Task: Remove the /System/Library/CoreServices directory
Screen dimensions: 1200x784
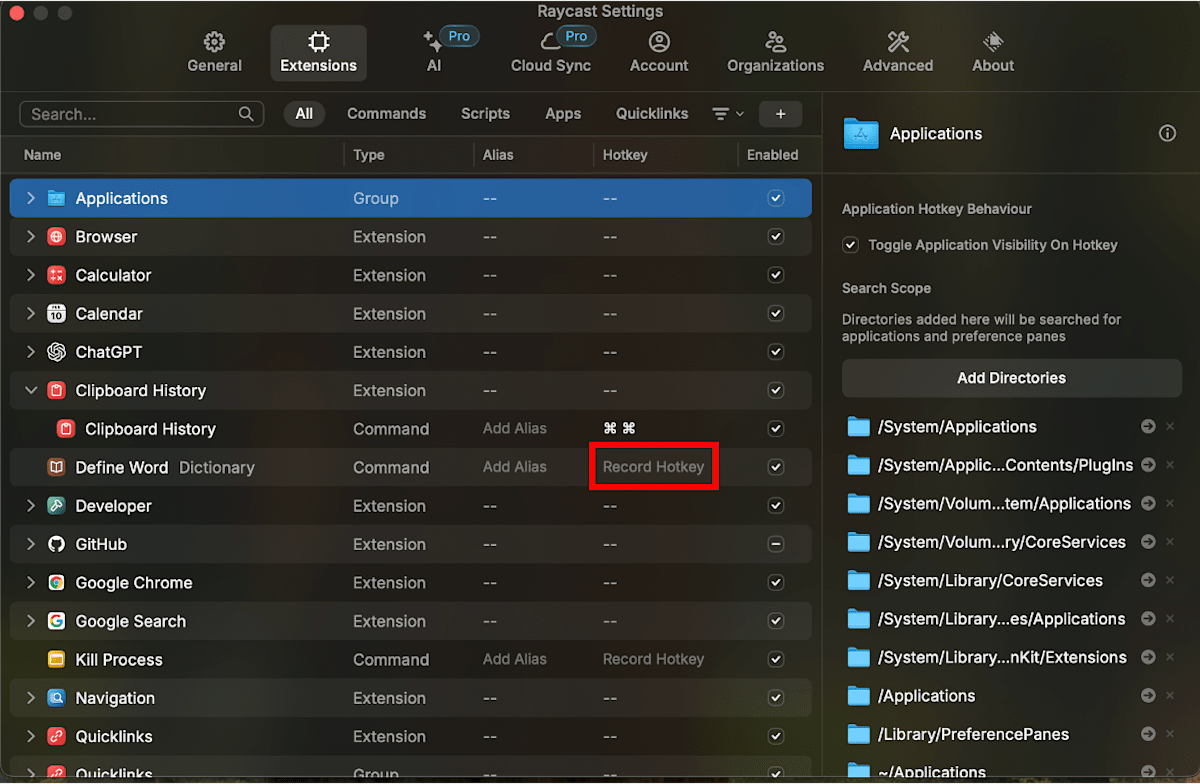Action: pos(1170,581)
